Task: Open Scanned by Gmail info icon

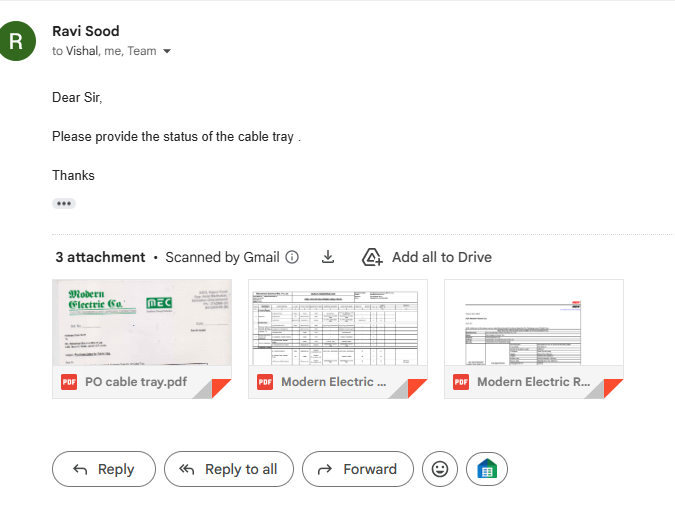Action: pyautogui.click(x=292, y=257)
